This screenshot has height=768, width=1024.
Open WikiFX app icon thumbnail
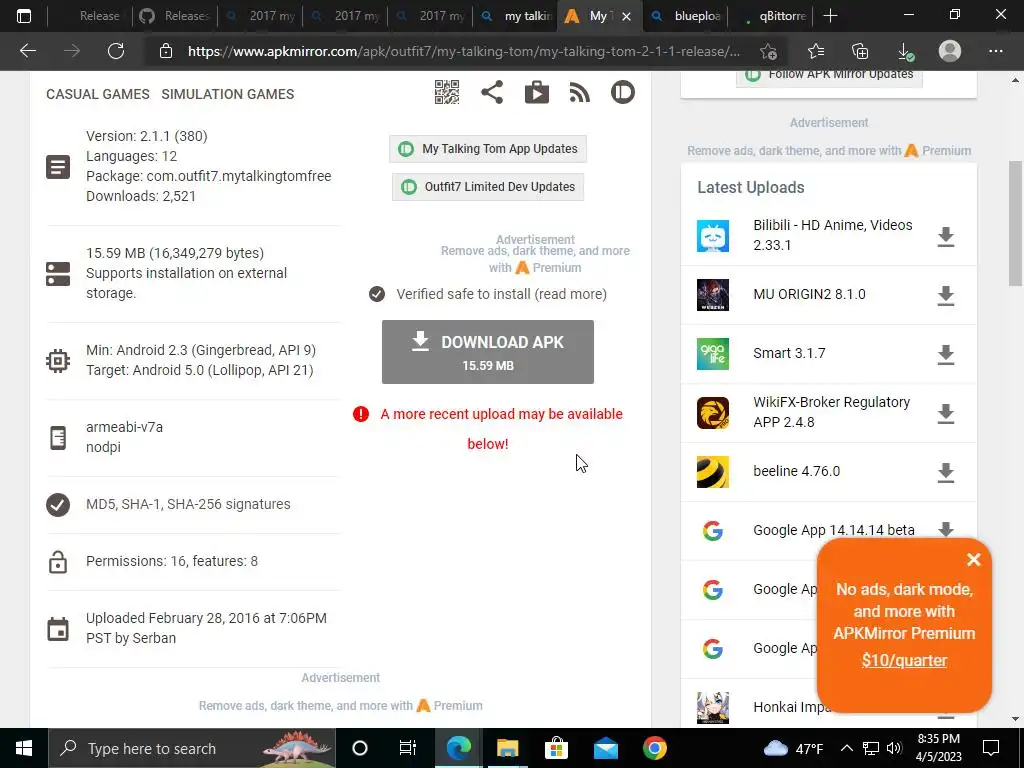click(x=712, y=413)
